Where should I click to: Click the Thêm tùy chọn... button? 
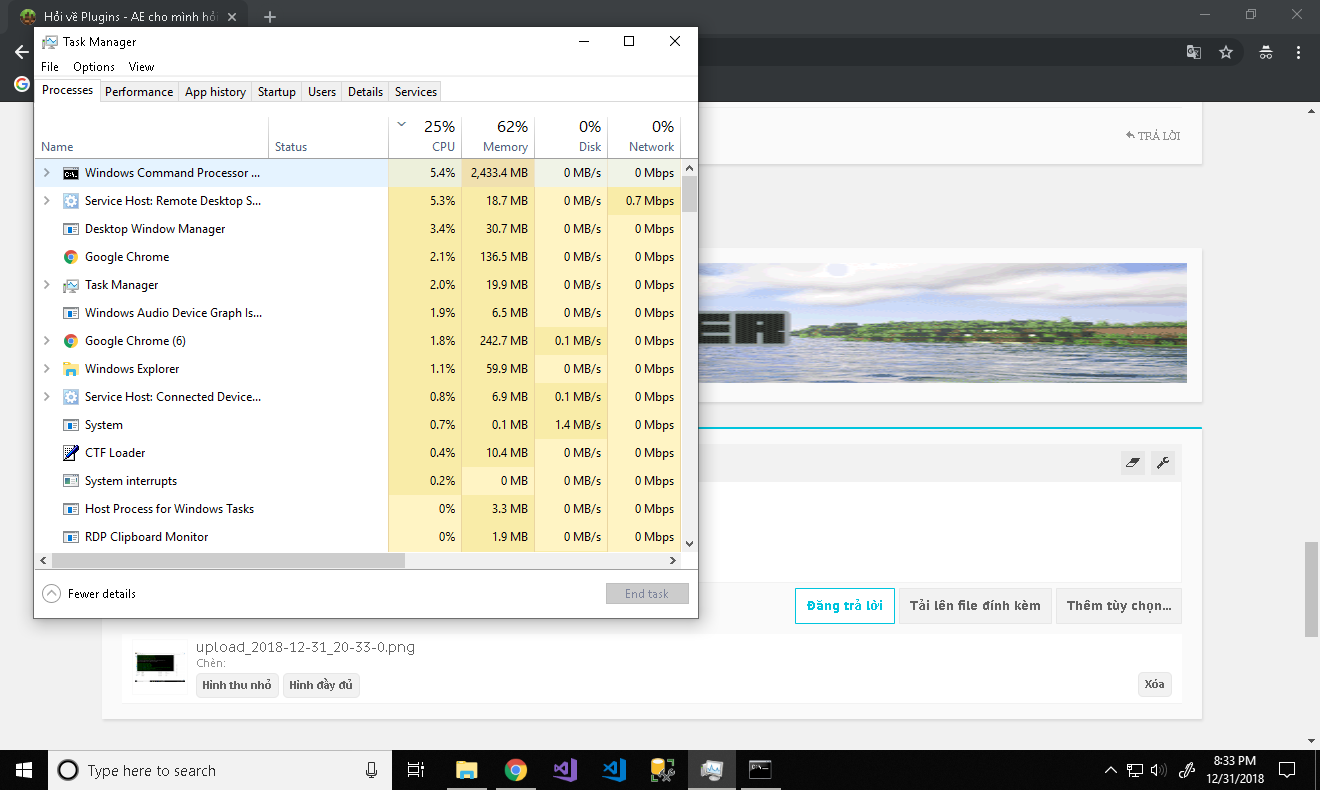pos(1119,606)
